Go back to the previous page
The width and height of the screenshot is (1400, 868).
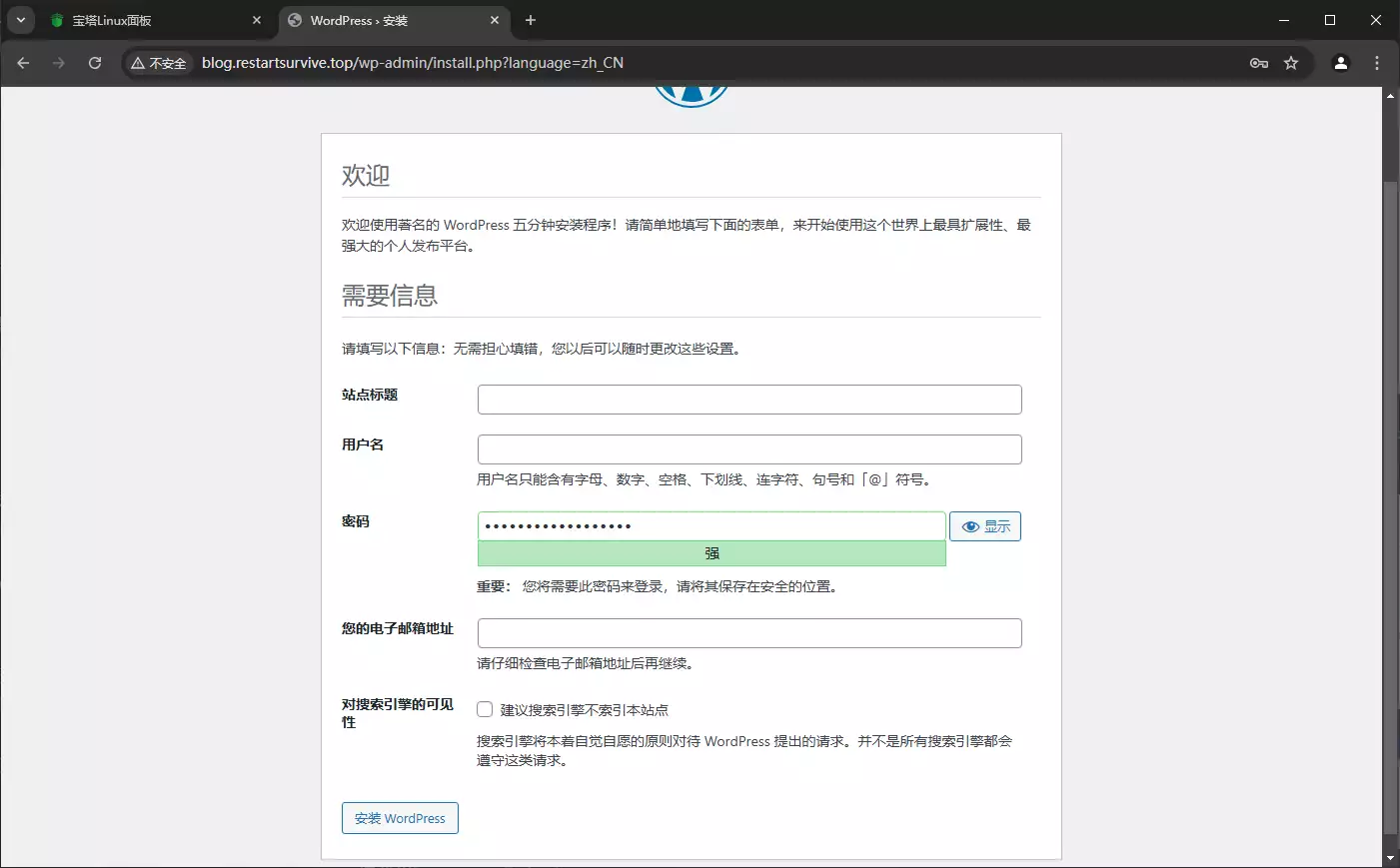[23, 63]
